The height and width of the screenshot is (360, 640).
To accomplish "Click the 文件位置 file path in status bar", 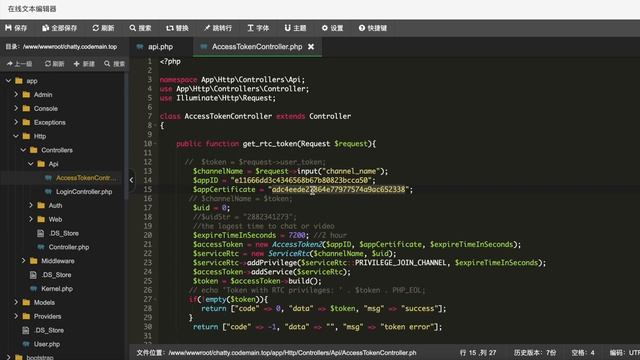I will click(x=276, y=353).
